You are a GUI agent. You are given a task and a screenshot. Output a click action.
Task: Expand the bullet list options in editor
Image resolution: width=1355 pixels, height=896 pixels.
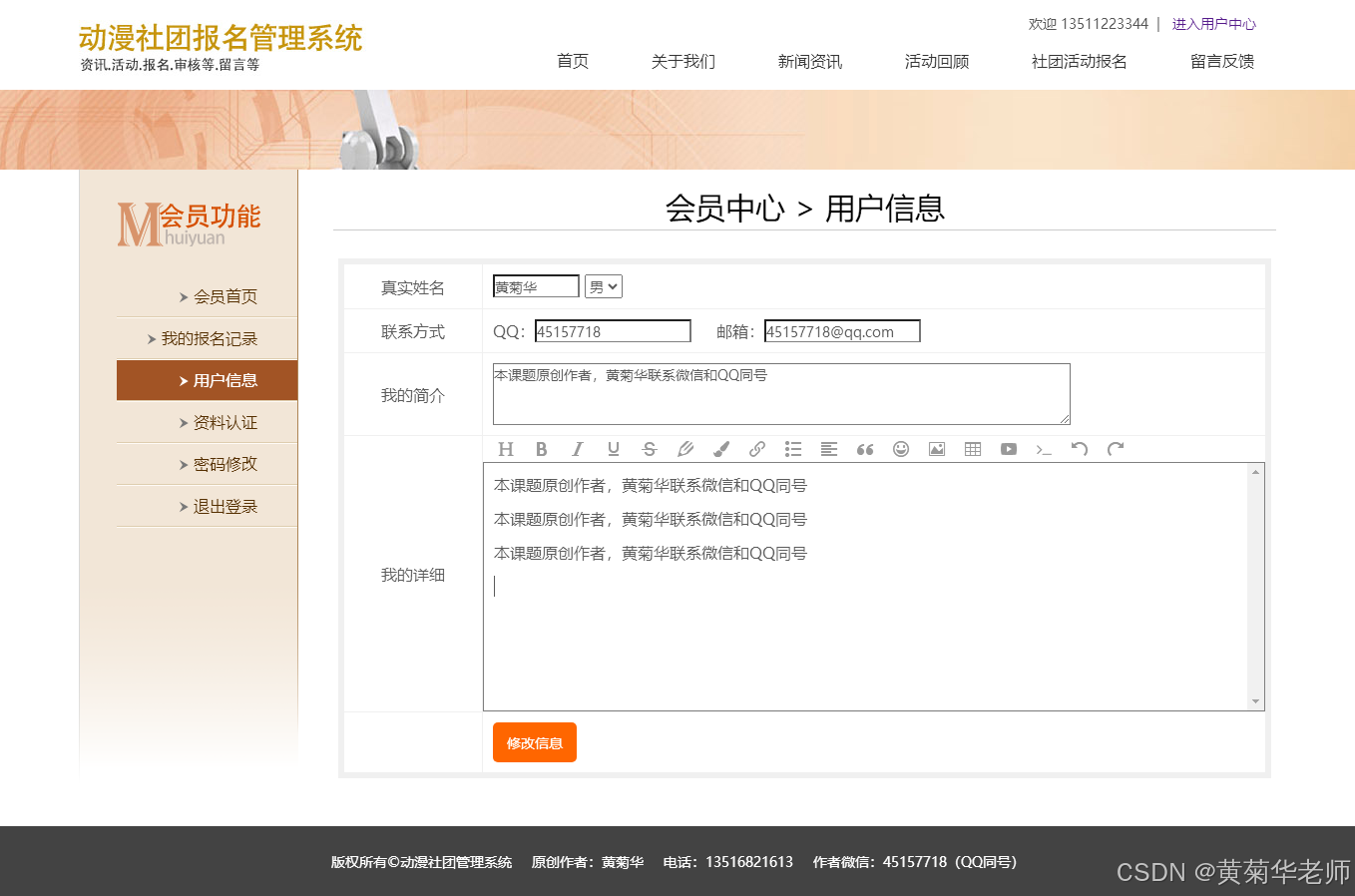pyautogui.click(x=793, y=449)
